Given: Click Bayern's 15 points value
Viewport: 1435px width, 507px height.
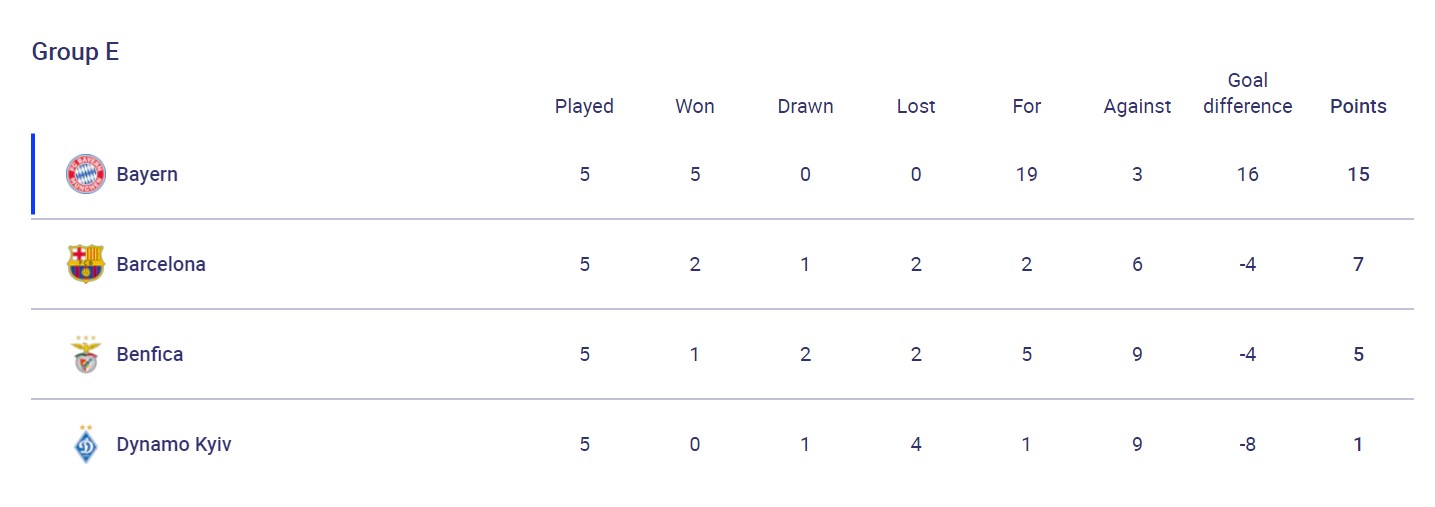Looking at the screenshot, I should (1358, 174).
